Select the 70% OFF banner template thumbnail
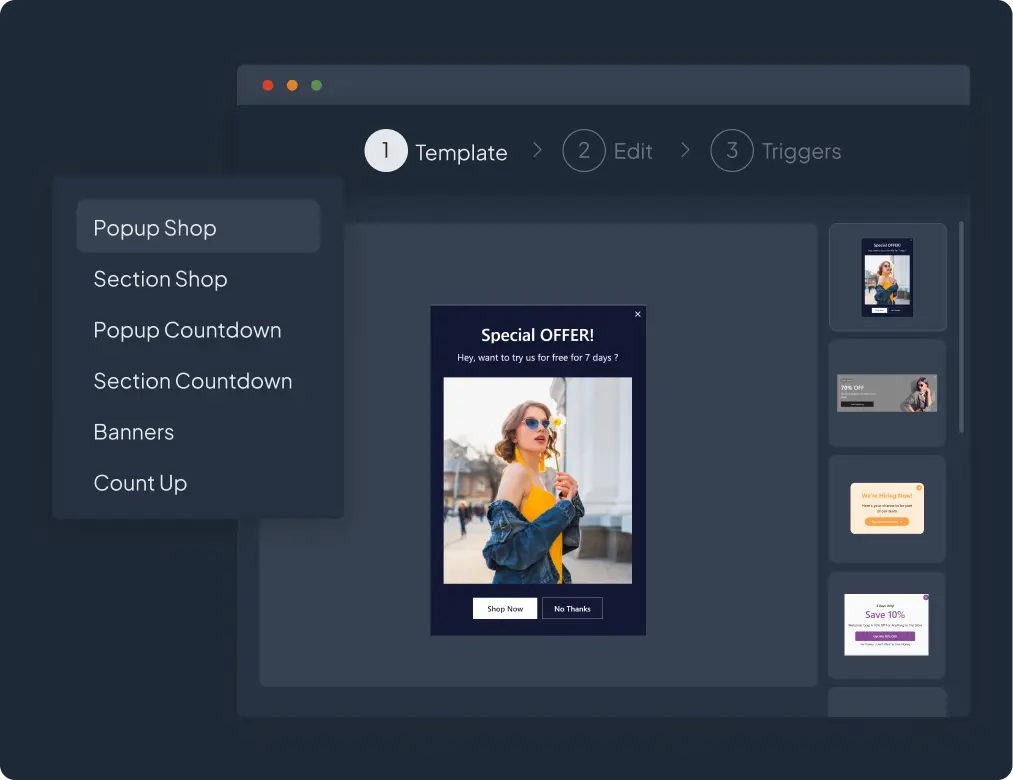 click(887, 393)
